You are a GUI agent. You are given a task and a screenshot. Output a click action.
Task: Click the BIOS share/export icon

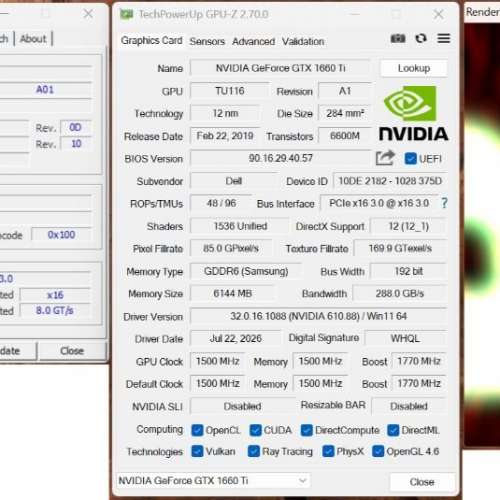[385, 158]
